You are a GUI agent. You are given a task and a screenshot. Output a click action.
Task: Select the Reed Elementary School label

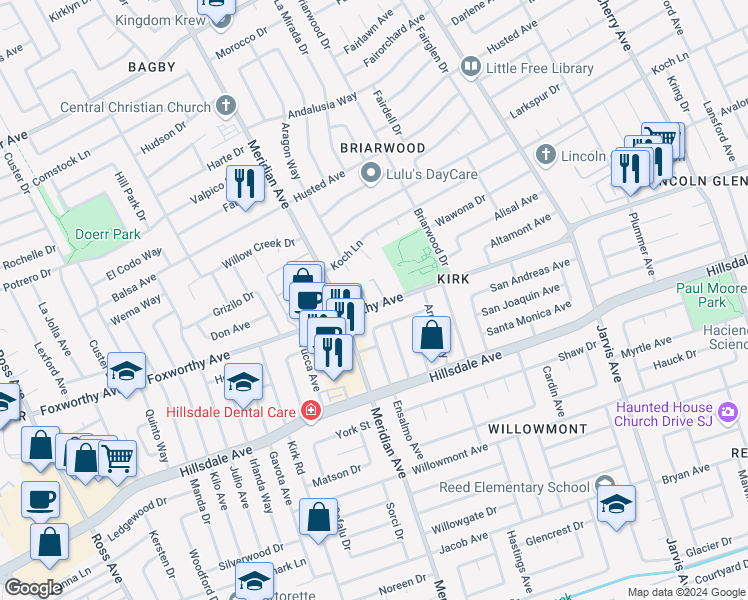514,487
